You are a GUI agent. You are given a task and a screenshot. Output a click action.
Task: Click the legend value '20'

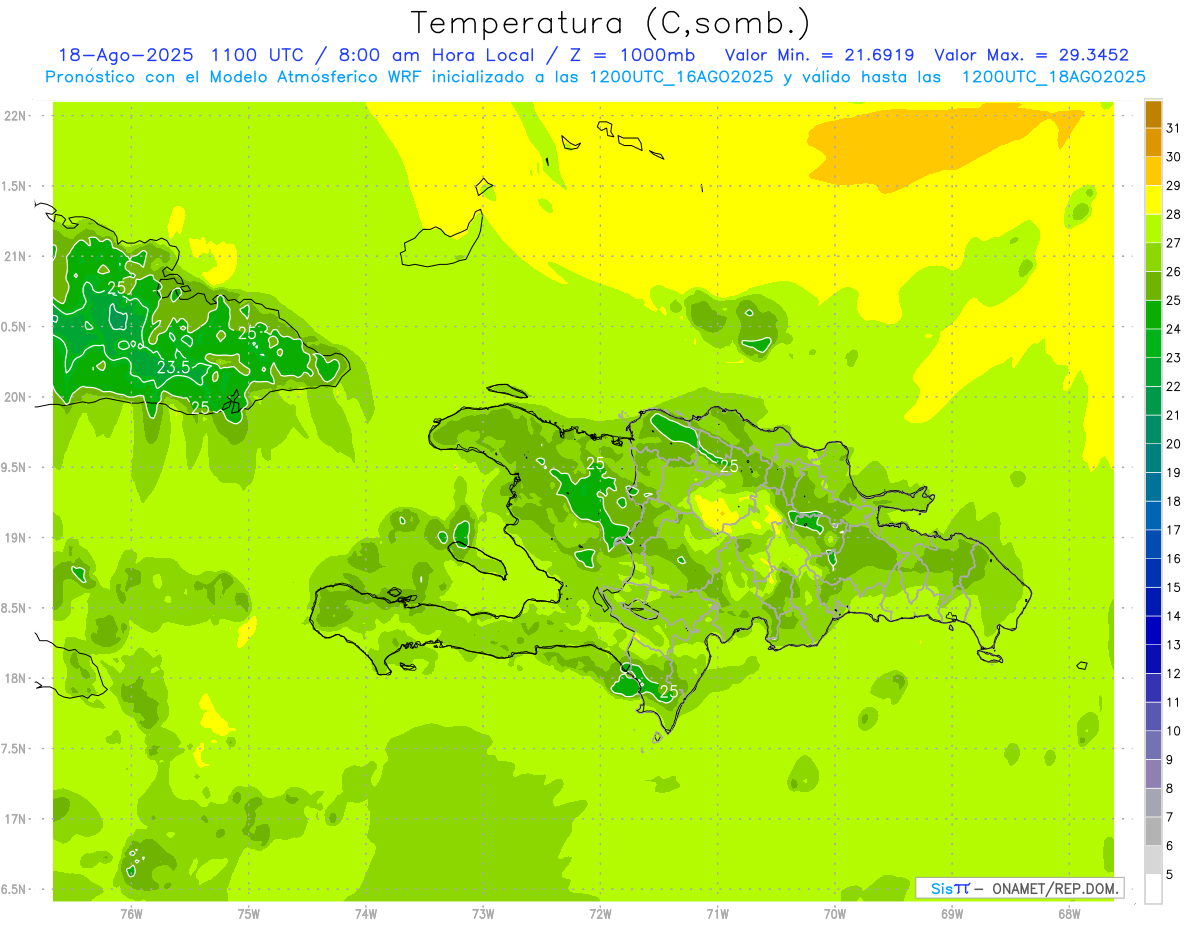(1174, 444)
